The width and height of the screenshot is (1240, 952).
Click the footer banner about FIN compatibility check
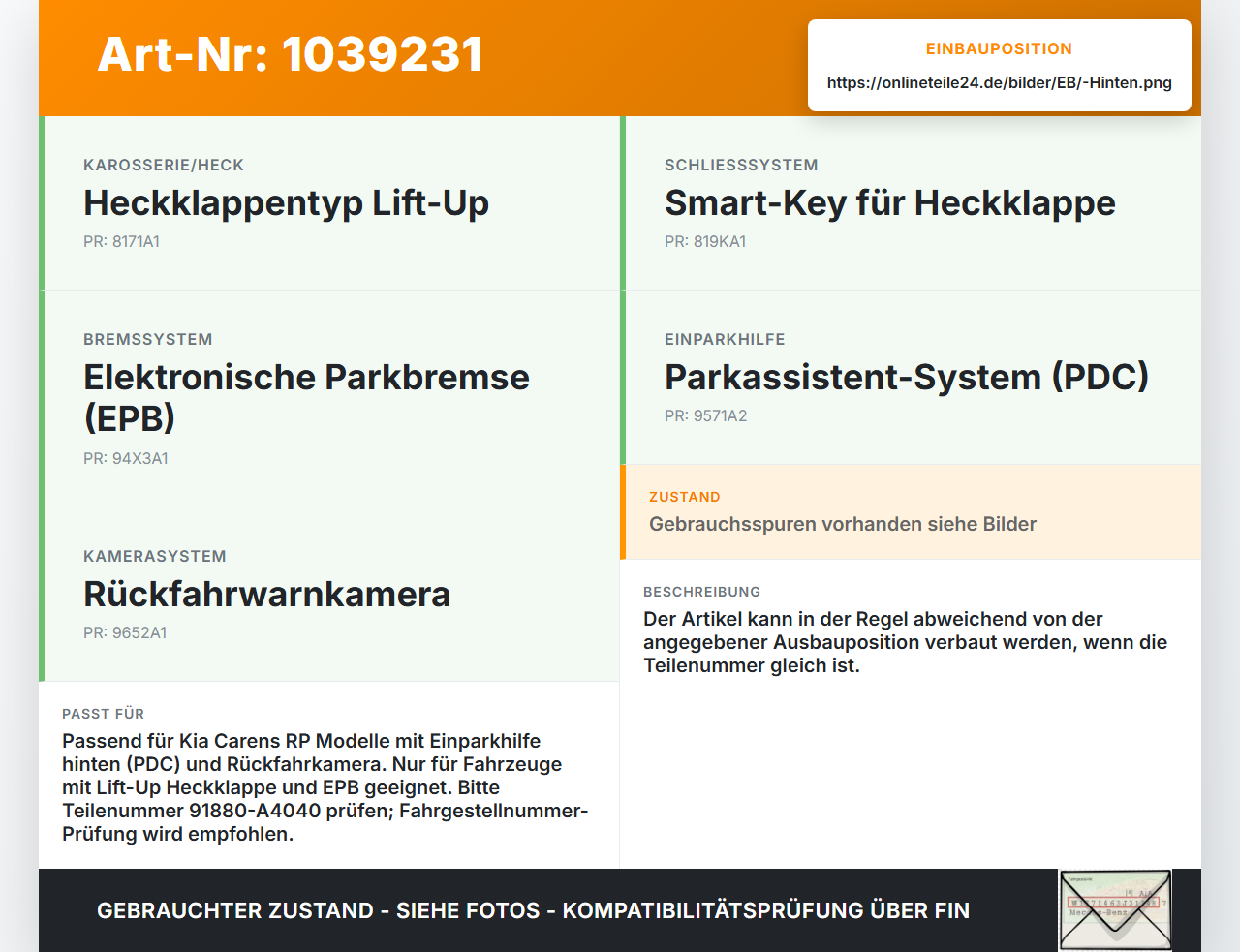click(x=533, y=910)
